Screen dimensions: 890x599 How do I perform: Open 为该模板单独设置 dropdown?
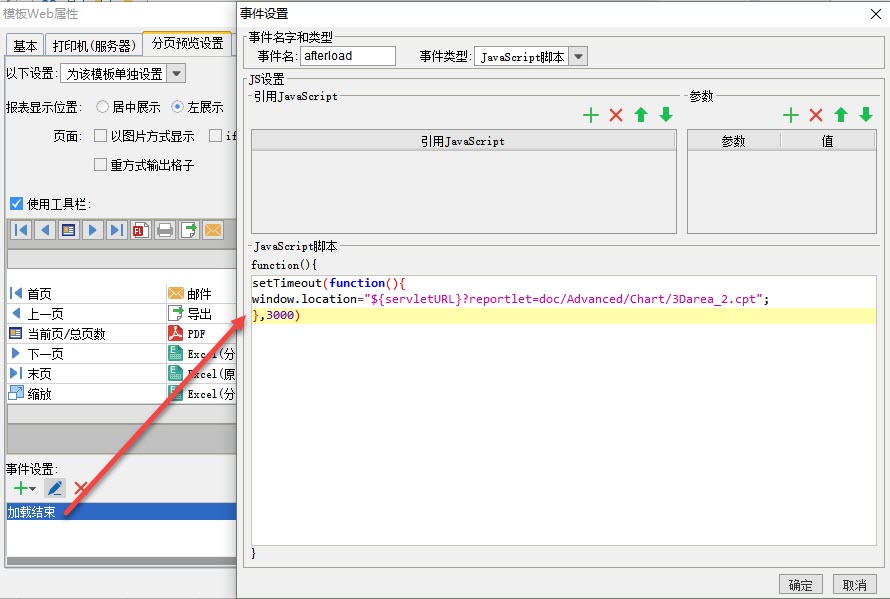point(177,74)
